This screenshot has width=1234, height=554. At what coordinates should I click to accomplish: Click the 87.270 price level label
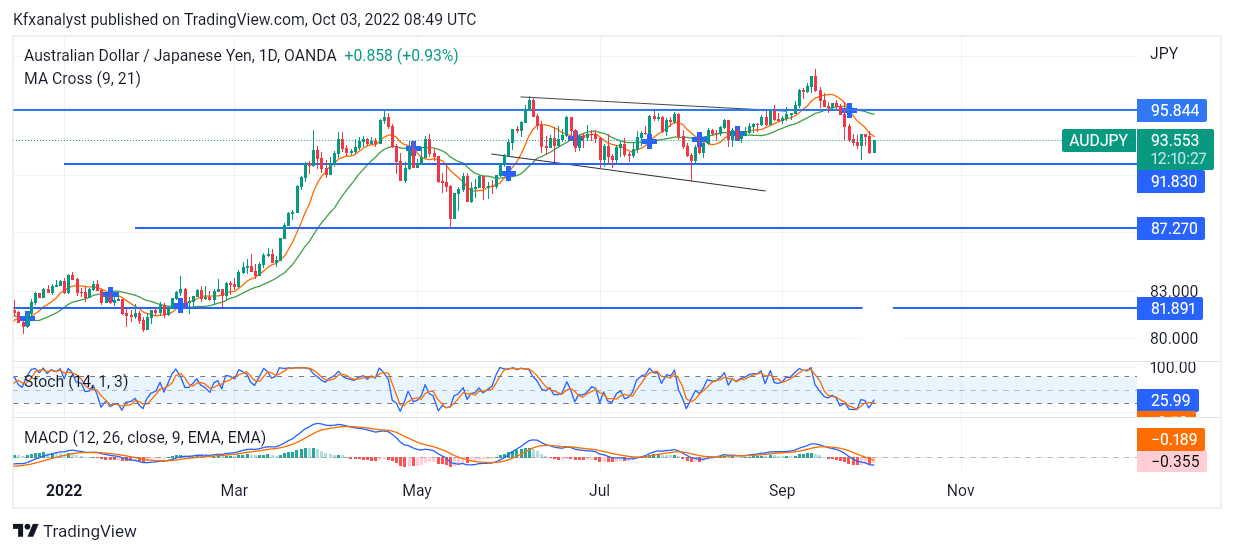(x=1171, y=229)
